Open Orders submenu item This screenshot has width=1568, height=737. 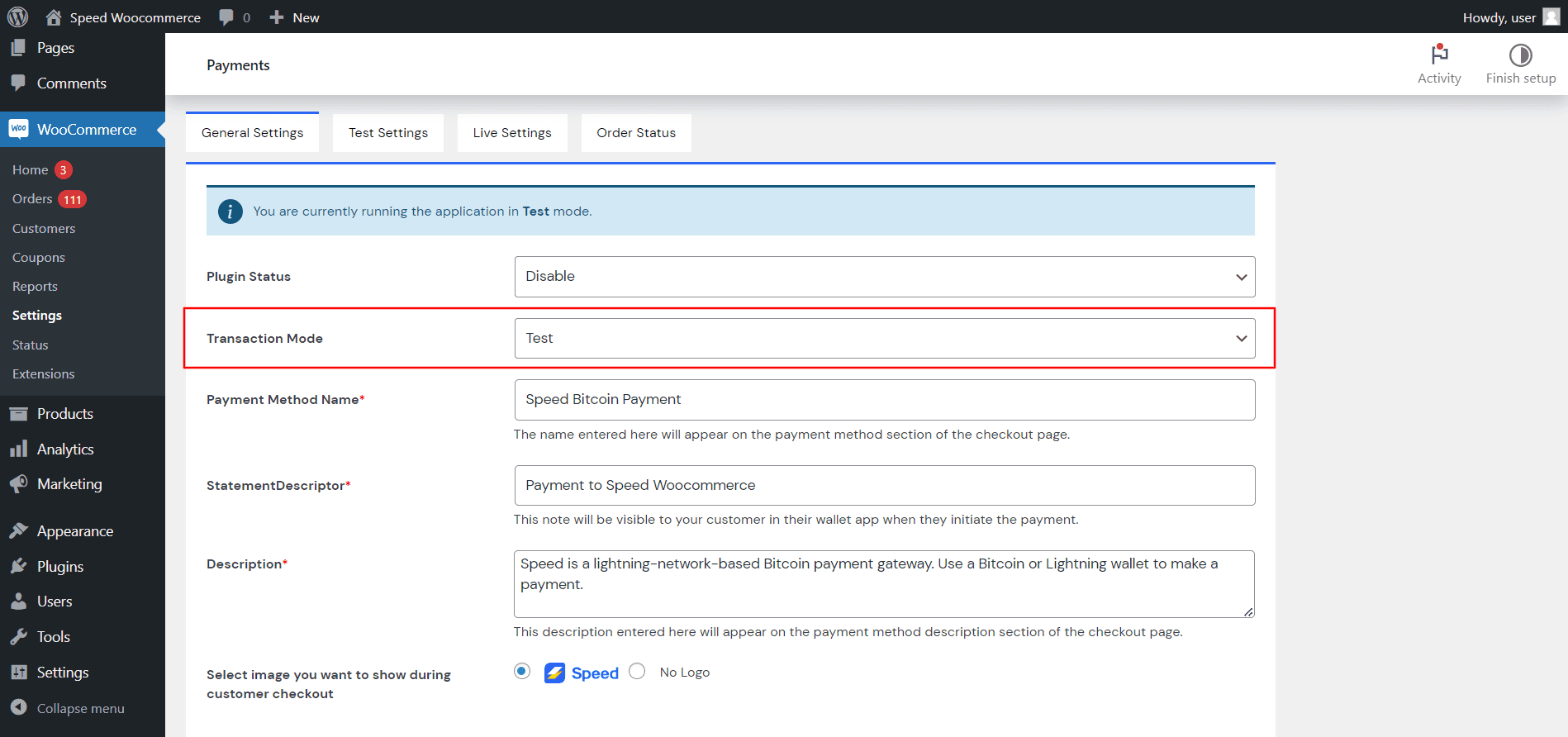[x=32, y=198]
